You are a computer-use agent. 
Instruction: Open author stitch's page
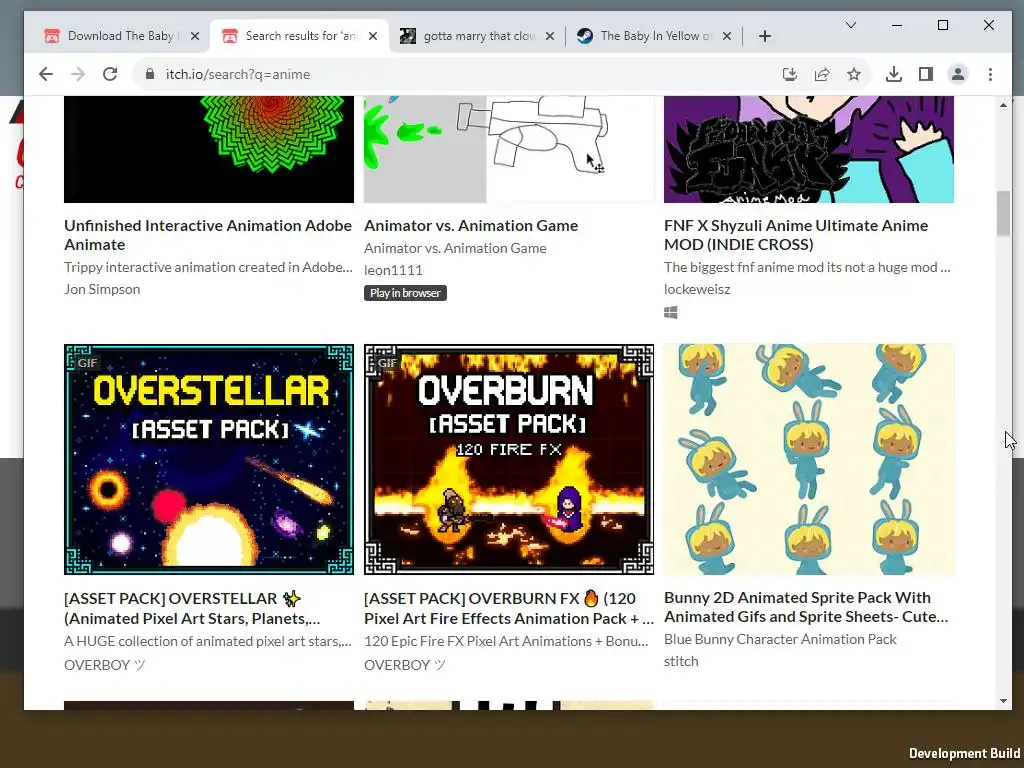[x=681, y=662]
